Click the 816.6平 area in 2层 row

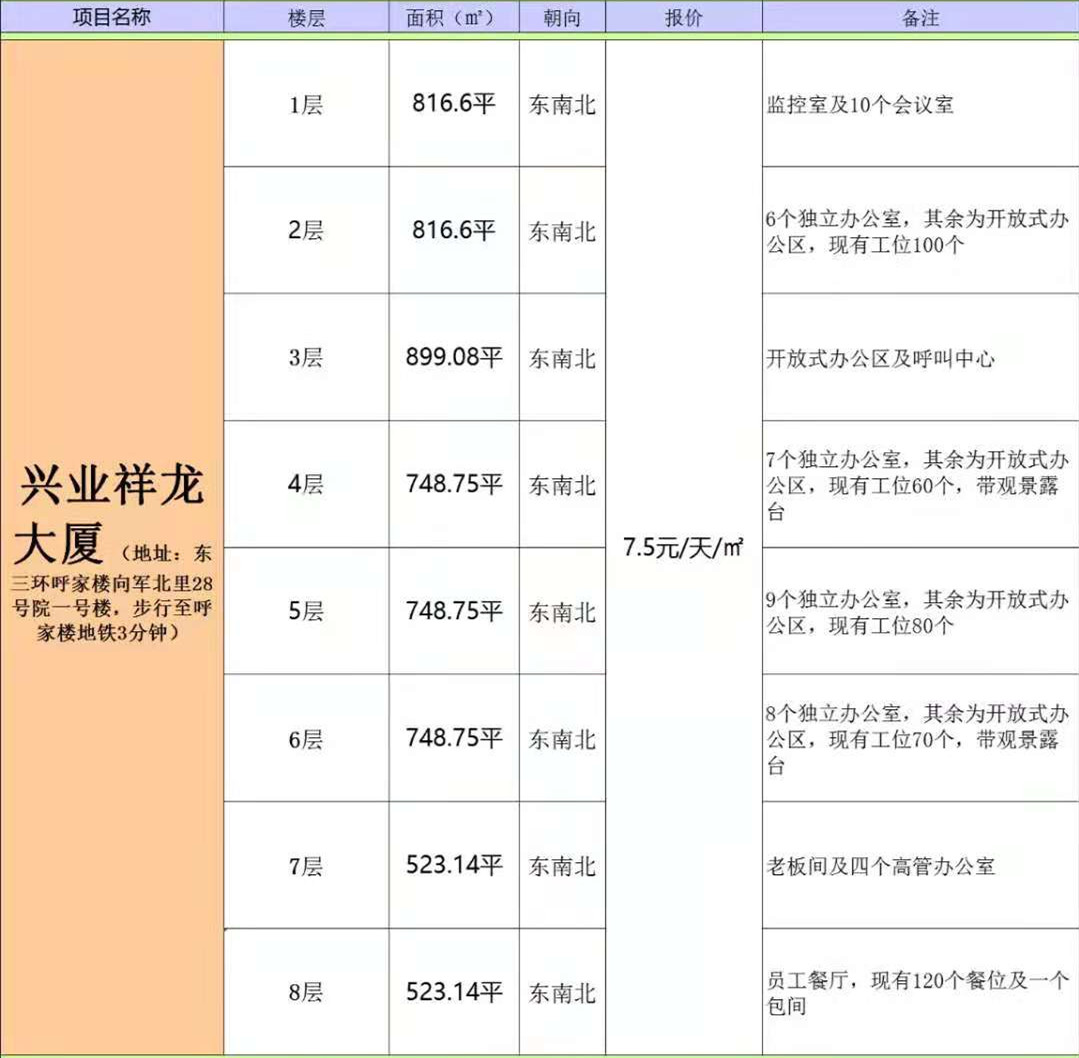pyautogui.click(x=453, y=231)
